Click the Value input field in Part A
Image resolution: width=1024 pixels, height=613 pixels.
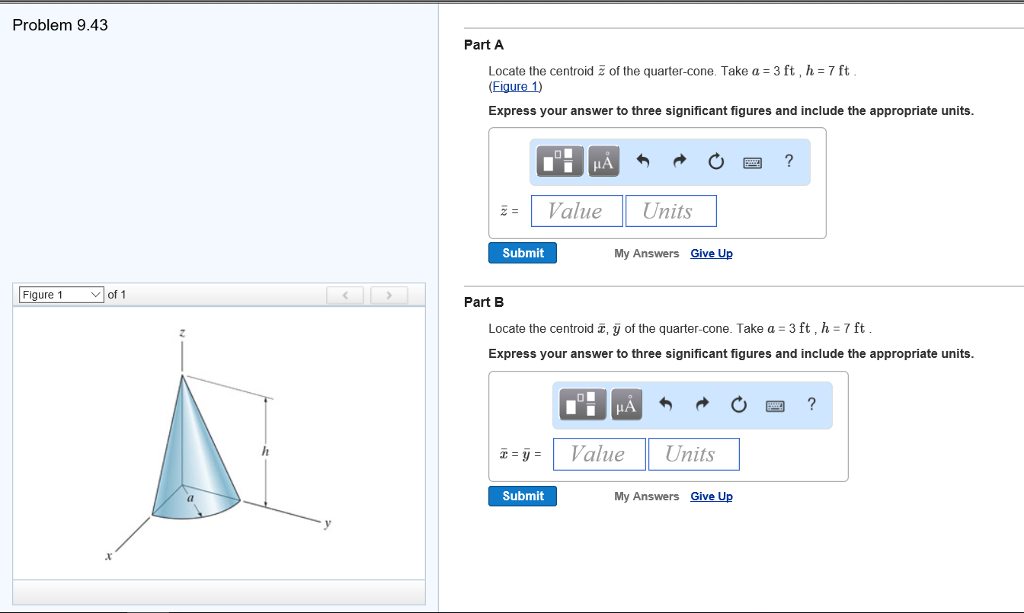576,210
